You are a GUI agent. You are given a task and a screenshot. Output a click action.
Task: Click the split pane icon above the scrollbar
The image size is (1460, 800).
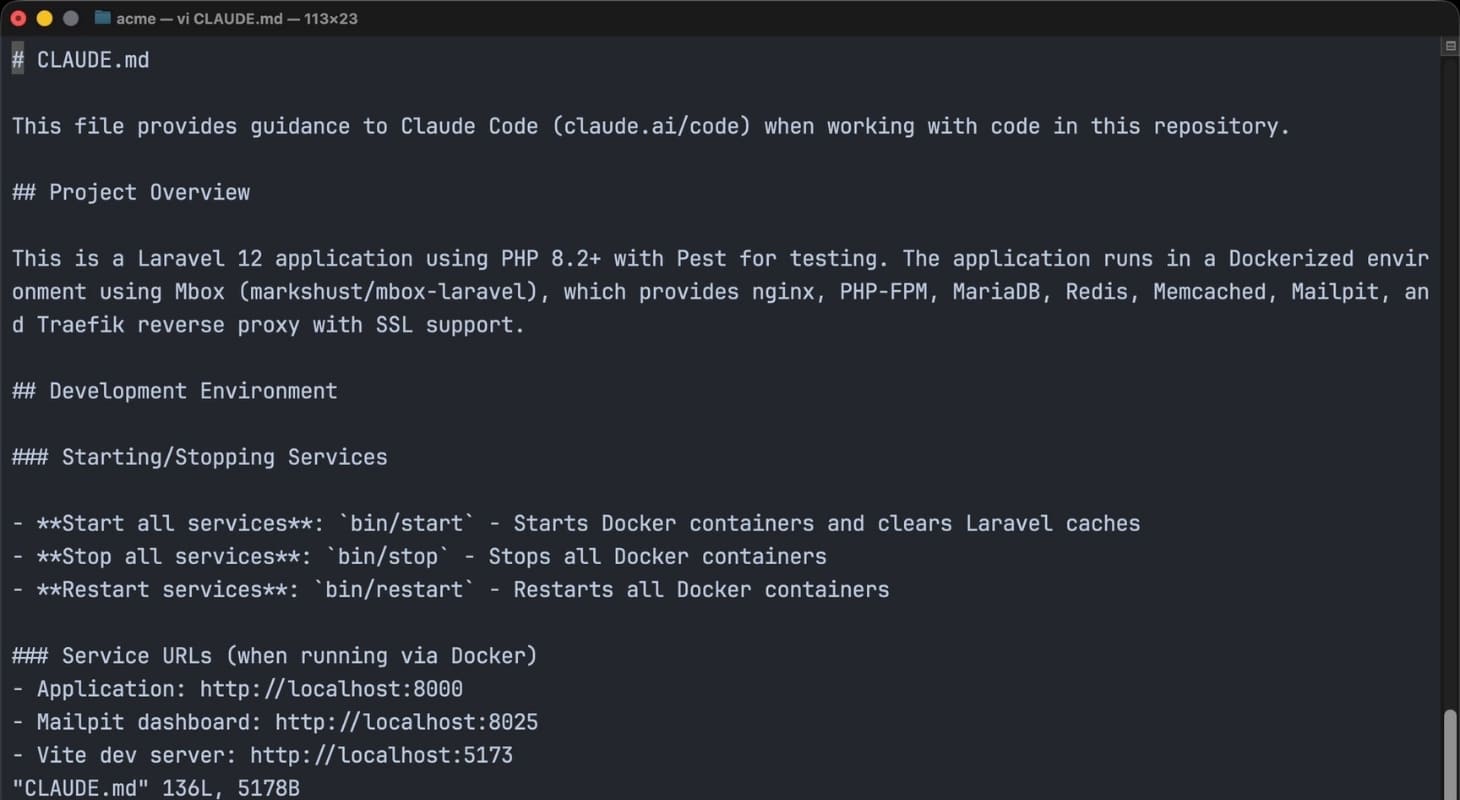point(1450,46)
